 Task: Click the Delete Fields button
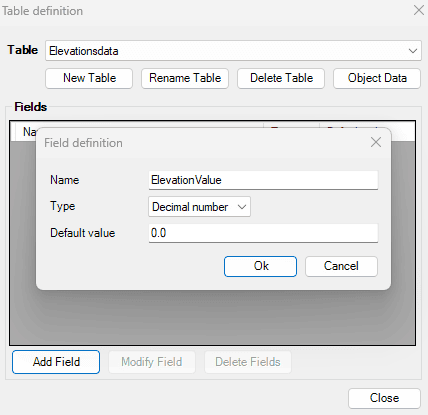tap(248, 362)
